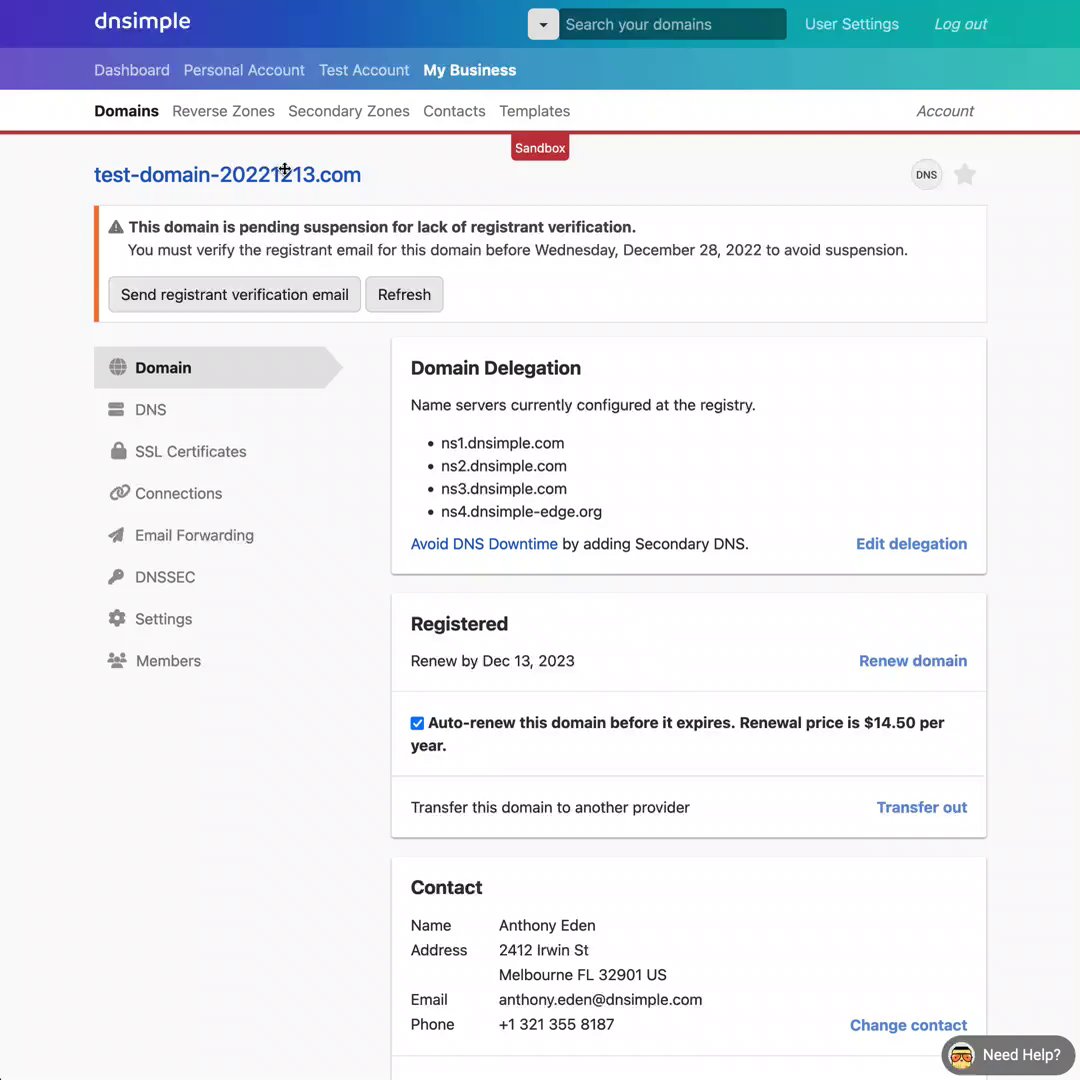Click ns1.dnsimple.com name server
Screen dimensions: 1080x1080
point(502,443)
